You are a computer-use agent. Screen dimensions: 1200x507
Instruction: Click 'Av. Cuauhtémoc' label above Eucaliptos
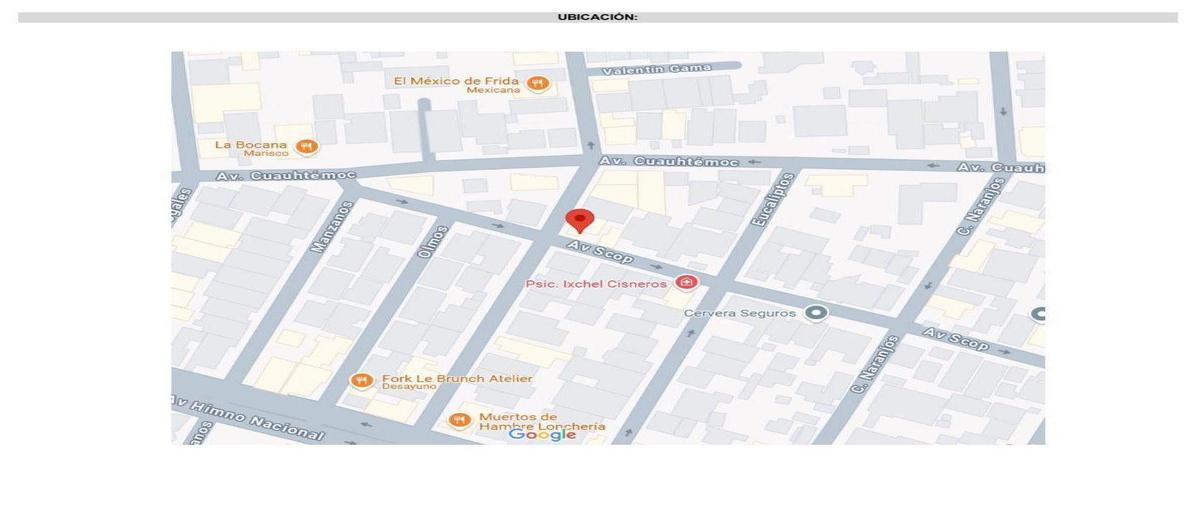[x=669, y=161]
